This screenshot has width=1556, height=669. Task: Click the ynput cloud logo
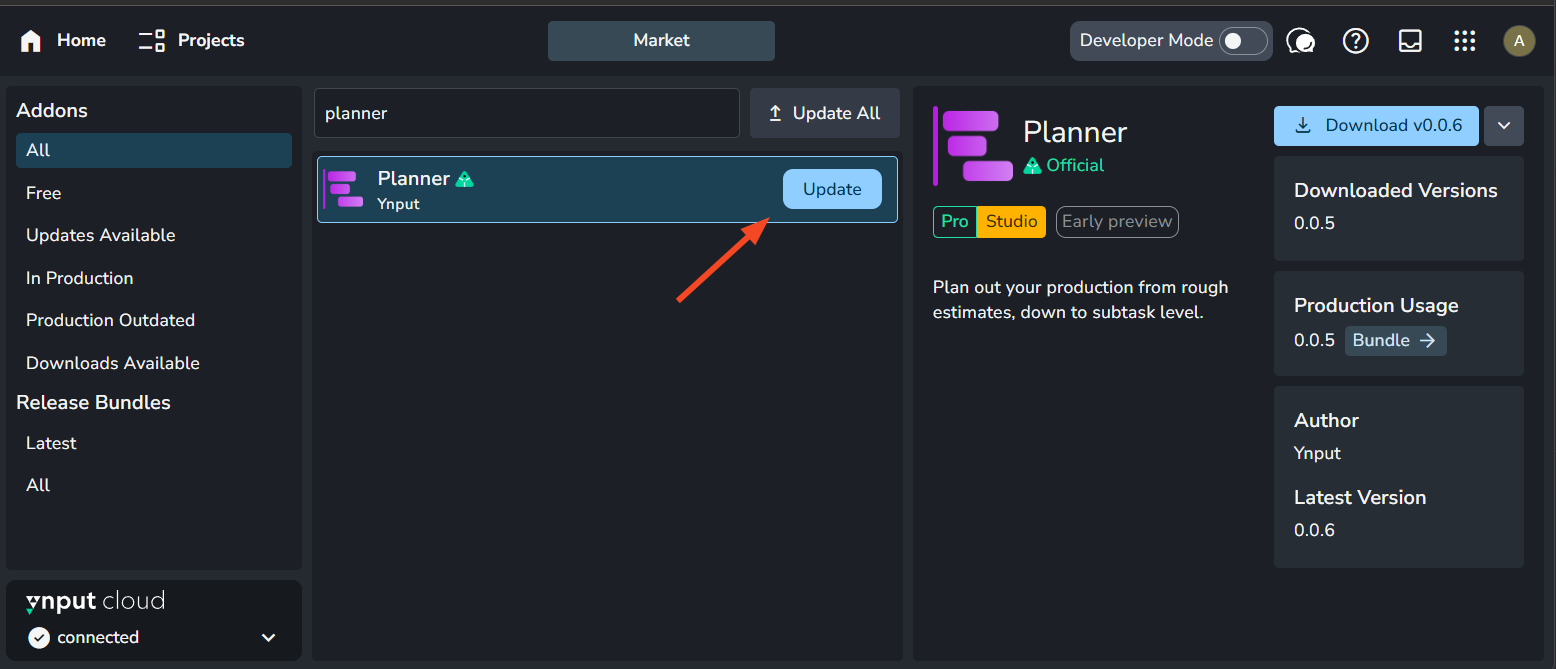[x=95, y=601]
